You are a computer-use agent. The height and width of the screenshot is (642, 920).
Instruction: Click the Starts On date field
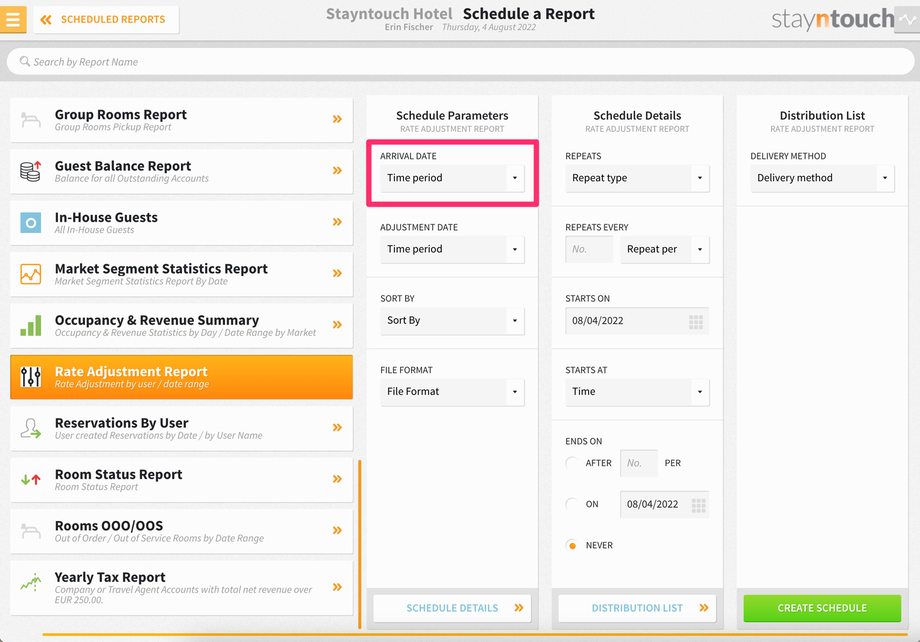click(x=637, y=321)
